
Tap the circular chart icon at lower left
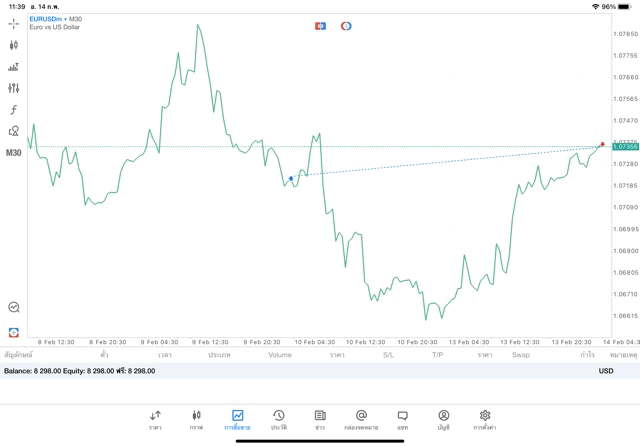(x=14, y=308)
